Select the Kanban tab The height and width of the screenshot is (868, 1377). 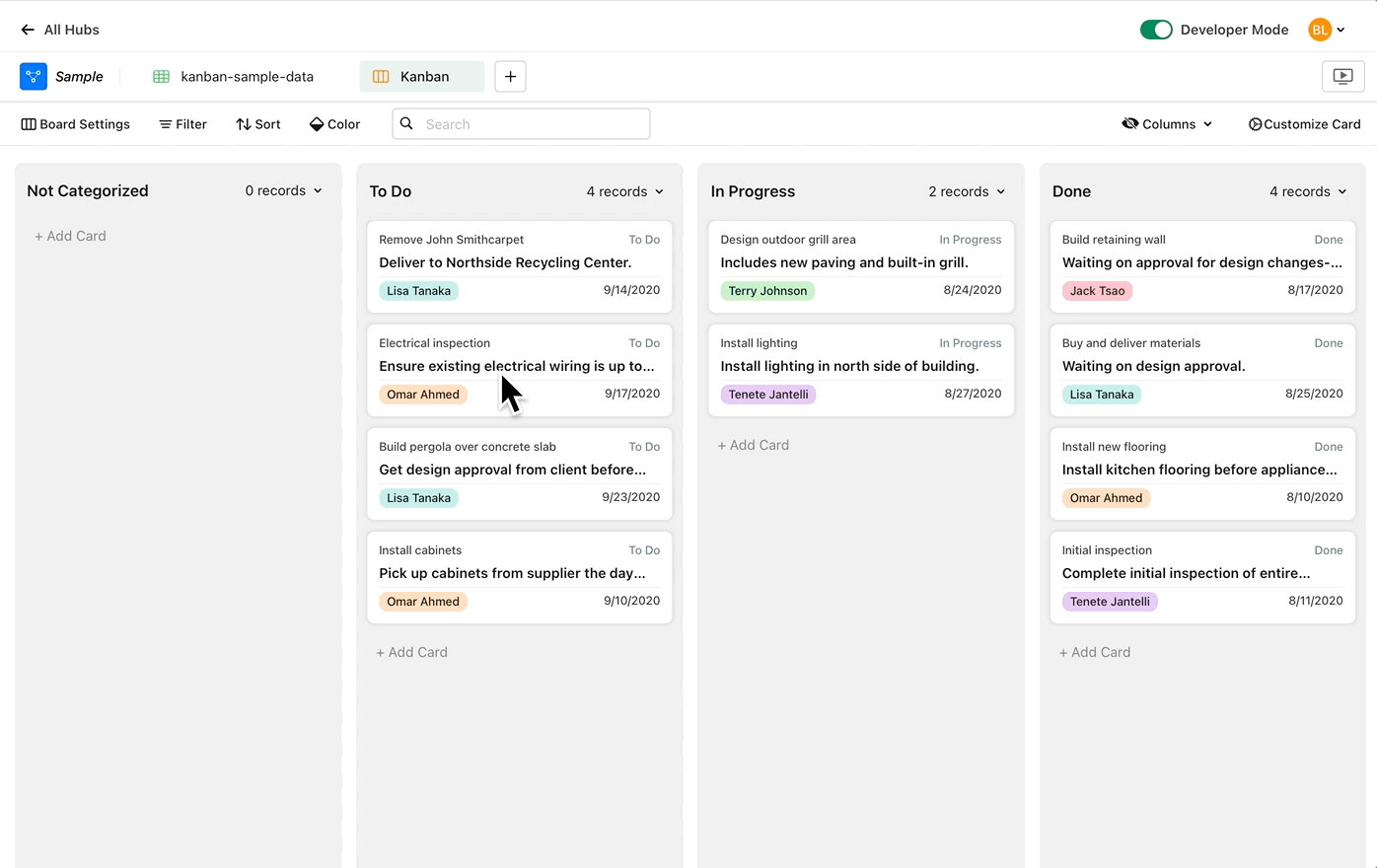(x=422, y=76)
